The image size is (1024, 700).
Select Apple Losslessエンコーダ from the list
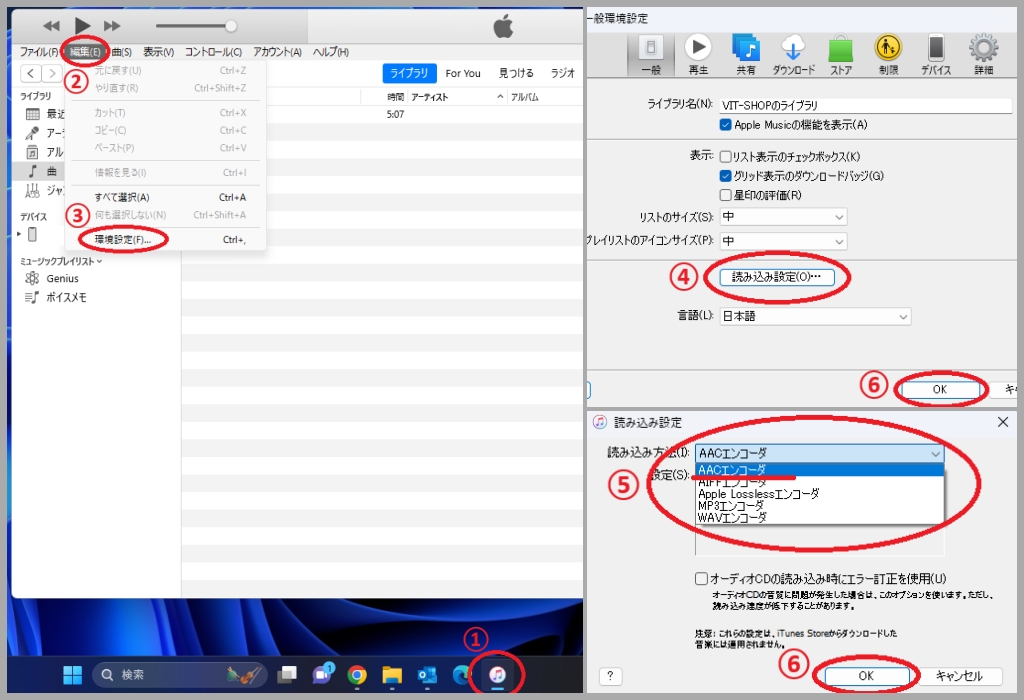820,494
